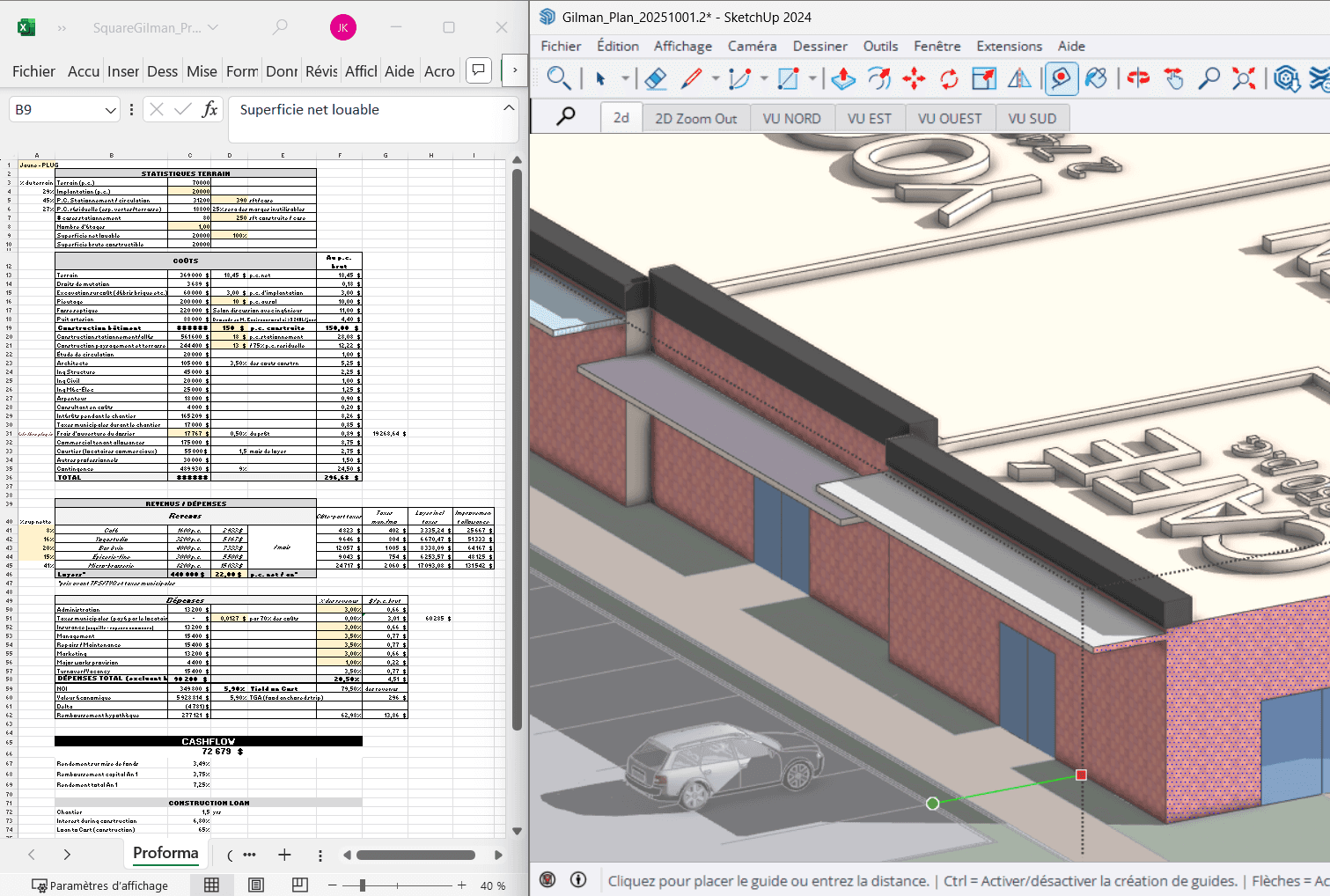This screenshot has height=896, width=1330.
Task: Choose the Rotate tool
Action: pyautogui.click(x=949, y=79)
